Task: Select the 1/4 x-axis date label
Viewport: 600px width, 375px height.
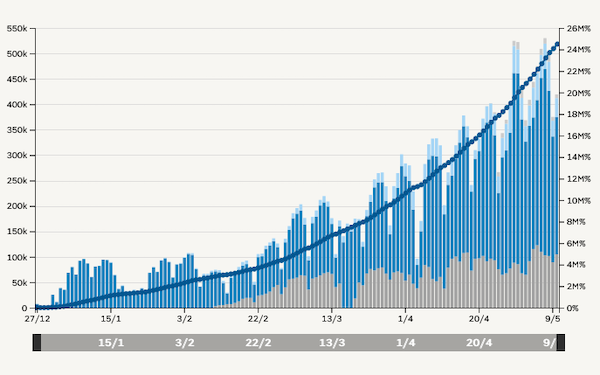Action: [x=406, y=319]
